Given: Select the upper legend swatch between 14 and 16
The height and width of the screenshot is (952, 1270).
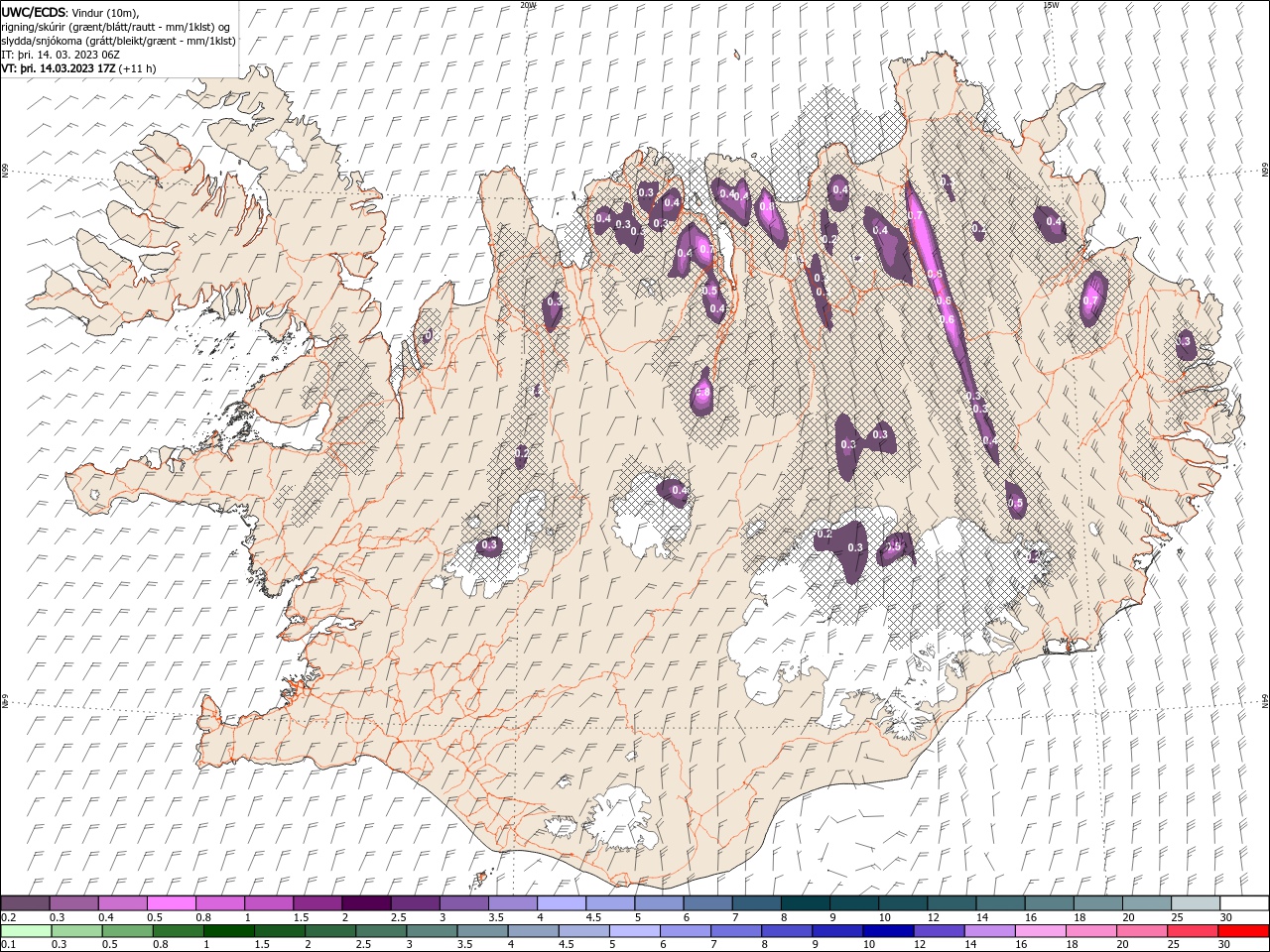Looking at the screenshot, I should 999,903.
